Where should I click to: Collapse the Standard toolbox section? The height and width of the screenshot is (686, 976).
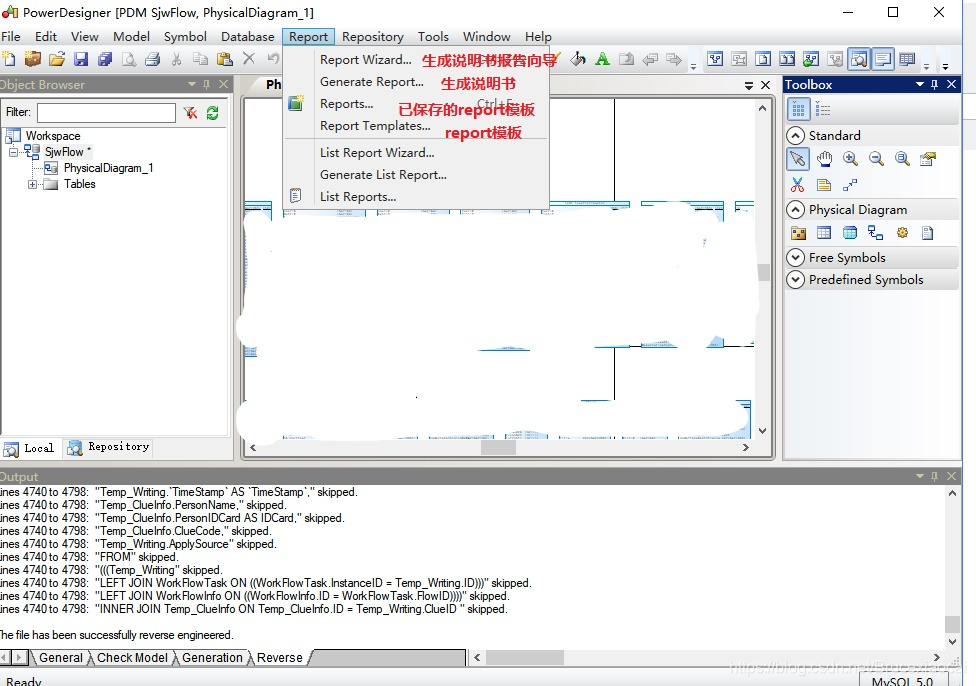click(795, 136)
